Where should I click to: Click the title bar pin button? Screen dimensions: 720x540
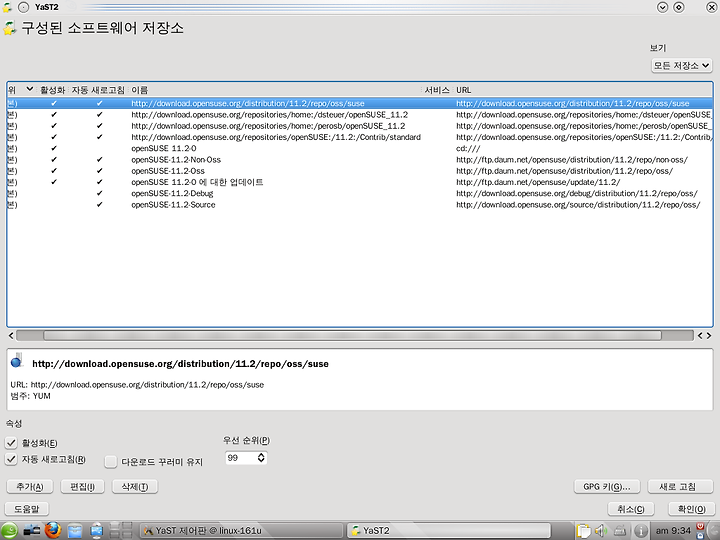pos(23,7)
